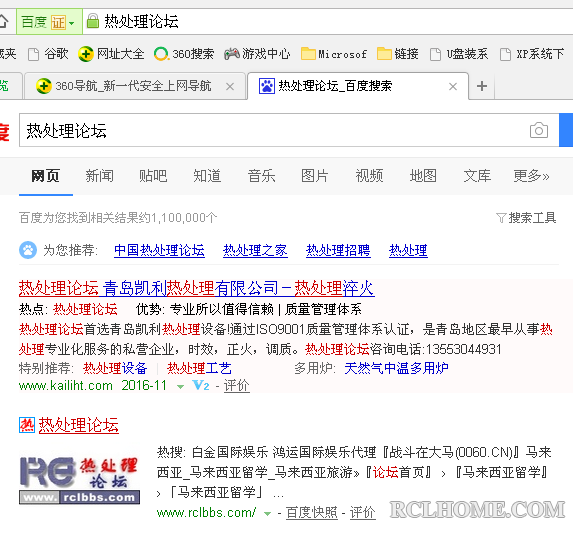Open the 百度快照 cached link

tap(312, 513)
